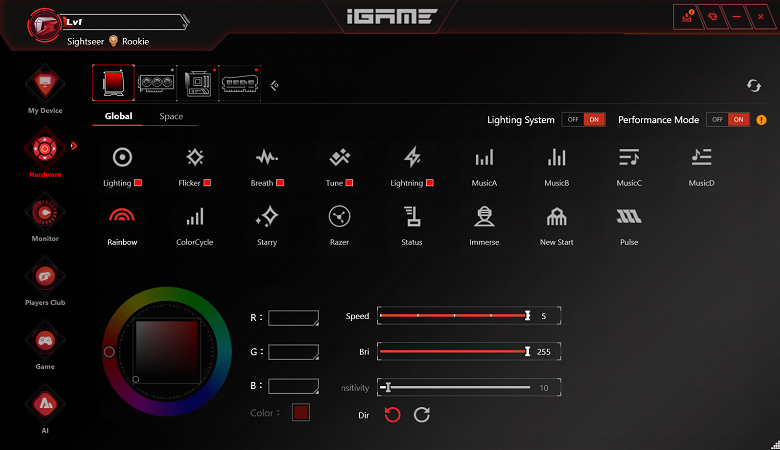Screen dimensions: 780x450
Task: Open Players Club from the sidebar
Action: 44,275
